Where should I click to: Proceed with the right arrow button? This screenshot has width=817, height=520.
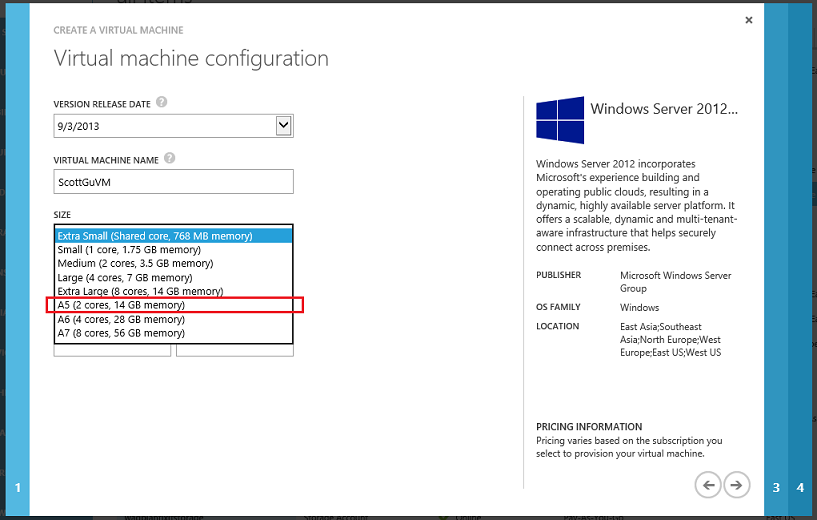pos(736,485)
